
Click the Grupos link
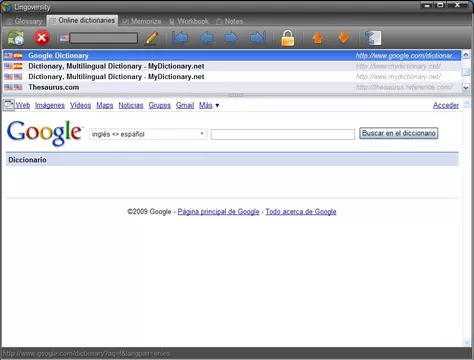pos(159,105)
